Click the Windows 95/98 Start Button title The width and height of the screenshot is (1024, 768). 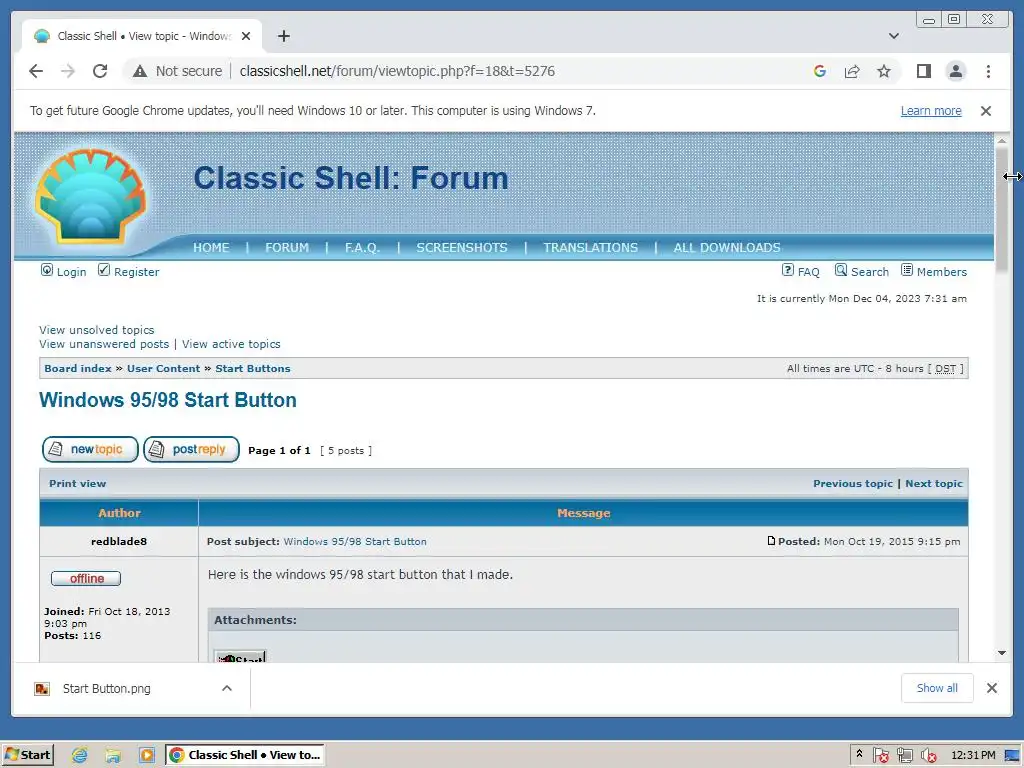click(168, 400)
